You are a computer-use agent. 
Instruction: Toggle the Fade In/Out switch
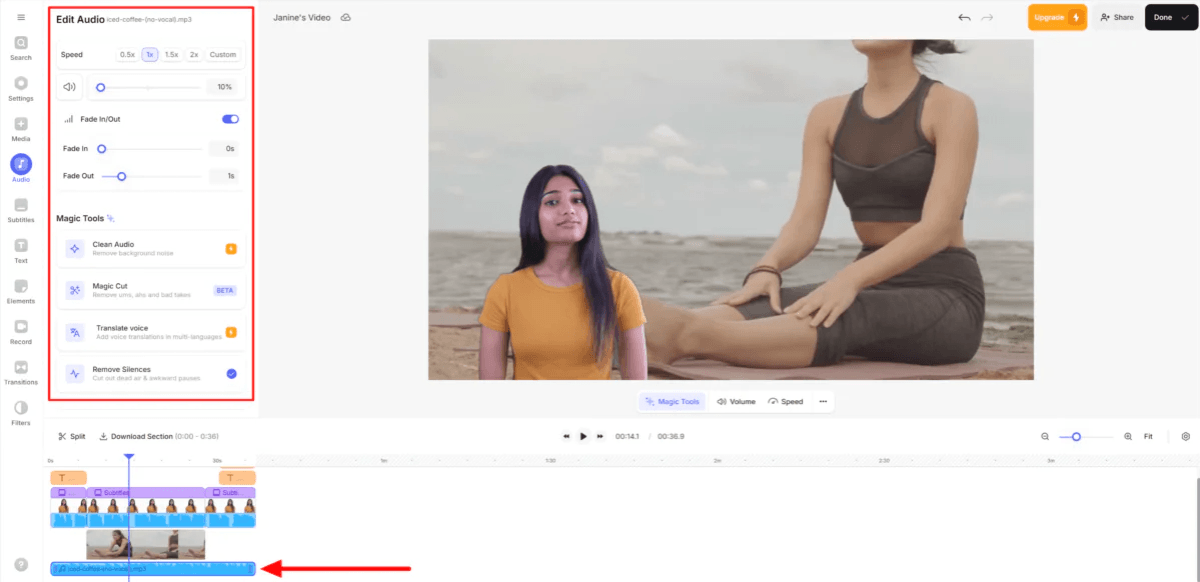(230, 119)
